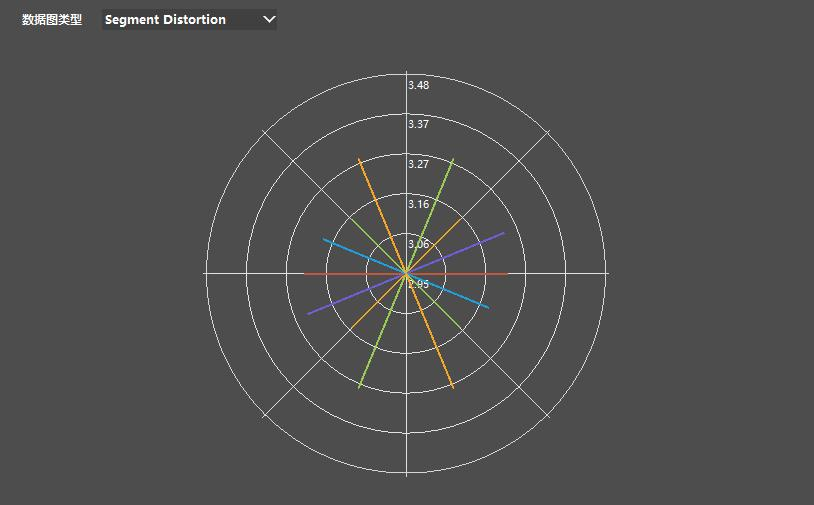Select the bottom end of the long orange line
814x505 pixels.
click(x=453, y=387)
